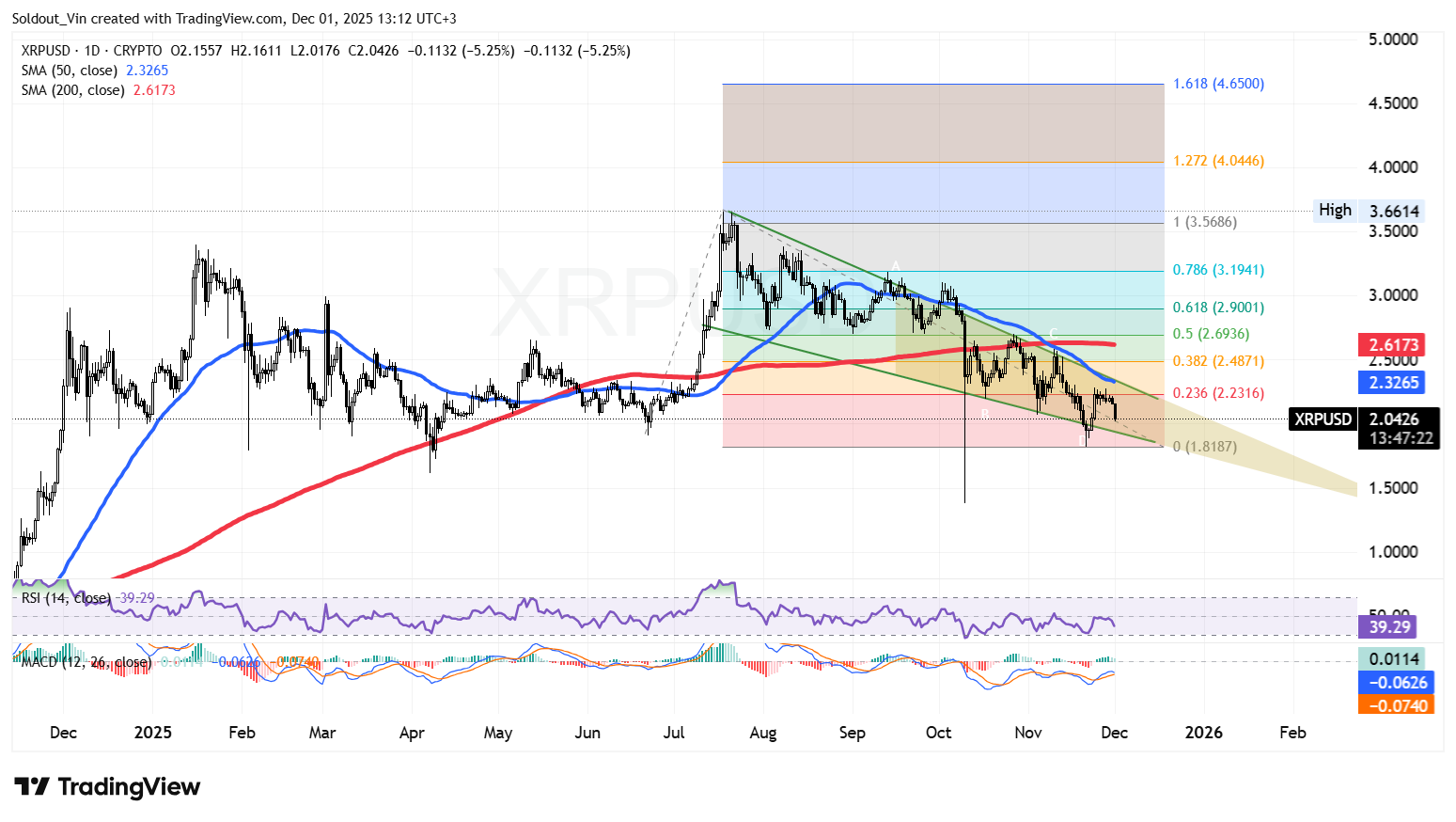This screenshot has height=822, width=1456.
Task: Click the TradingView logo
Action: pos(108,787)
